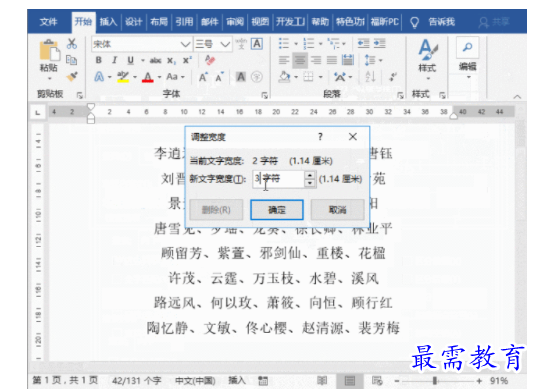Click the 删除(R) button in dialog
This screenshot has width=533, height=389.
pyautogui.click(x=216, y=210)
